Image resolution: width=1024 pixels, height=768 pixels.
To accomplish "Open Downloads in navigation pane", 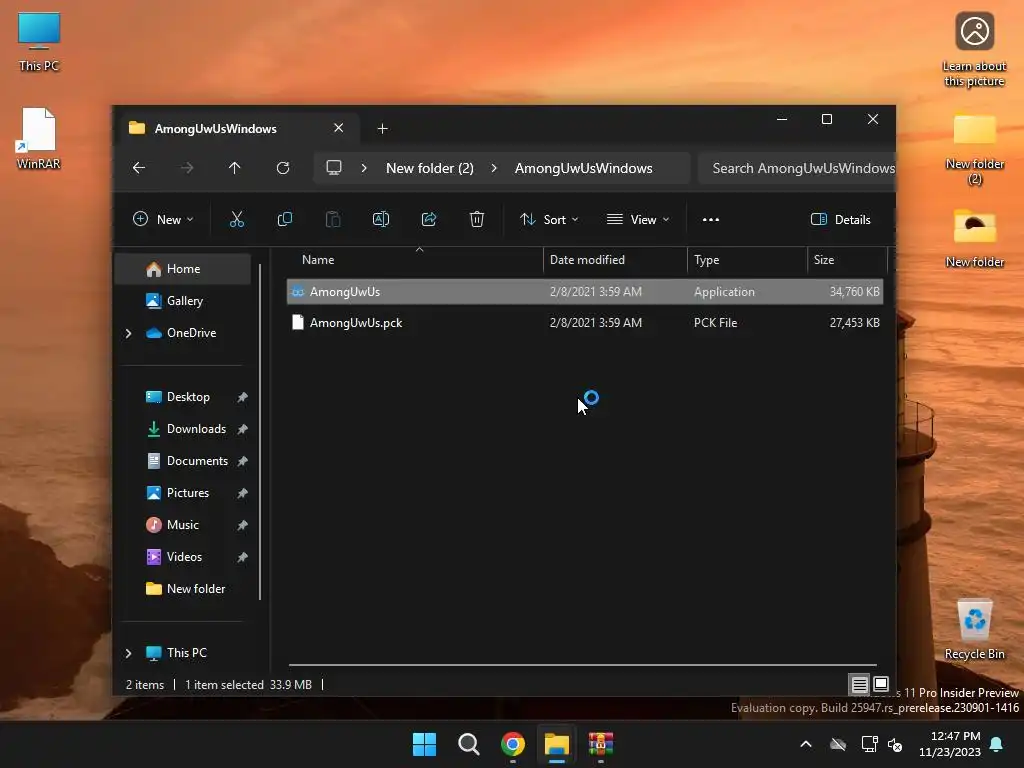I will 183,429.
